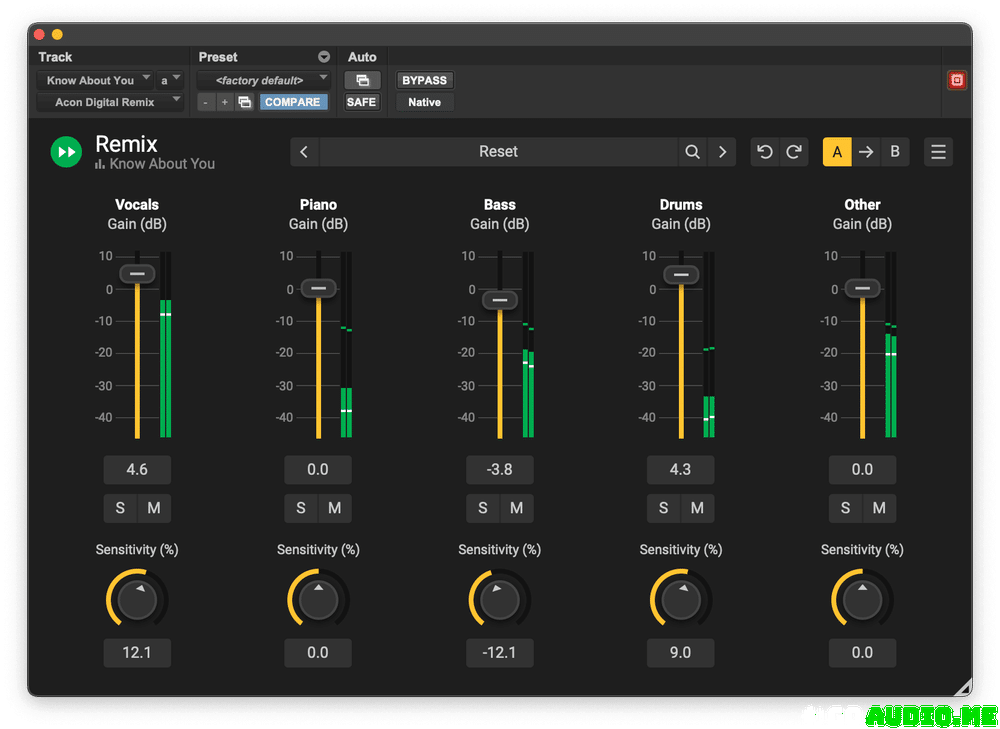Screen dimensions: 1000x729
Task: Click the Piano sensitivity knob
Action: [318, 600]
